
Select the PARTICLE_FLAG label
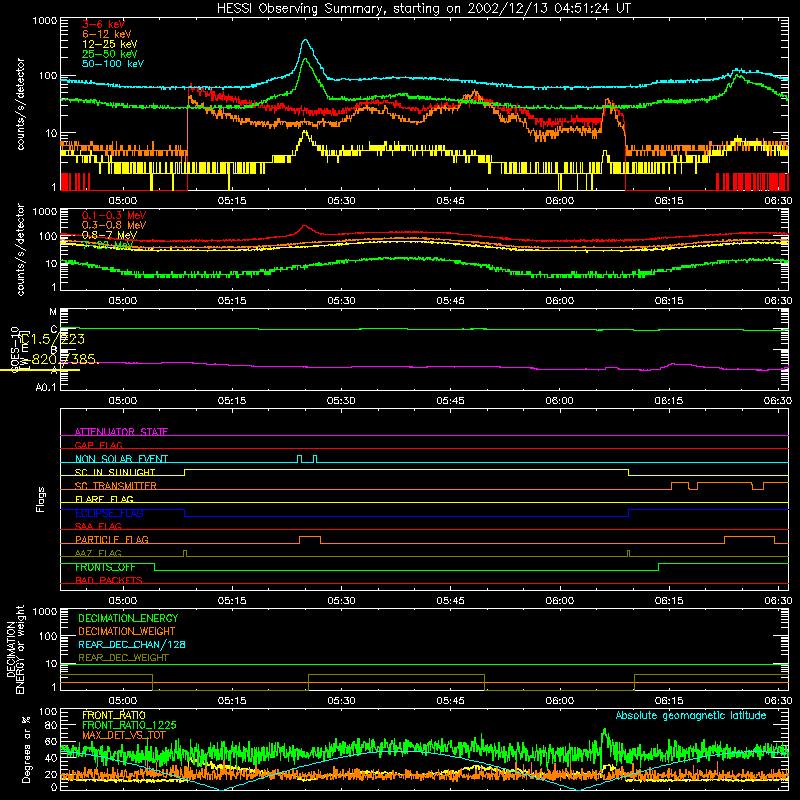(x=112, y=539)
